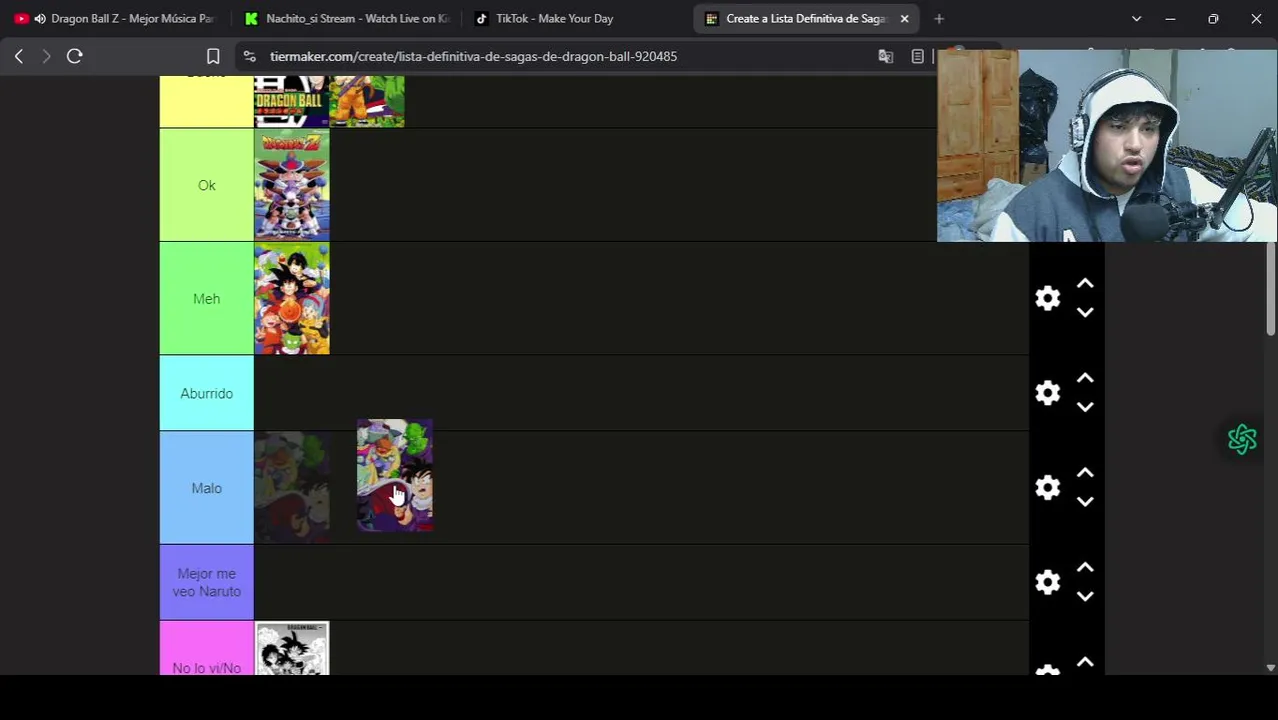Mute audio icon on YouTube tab
This screenshot has width=1278, height=720.
40,18
